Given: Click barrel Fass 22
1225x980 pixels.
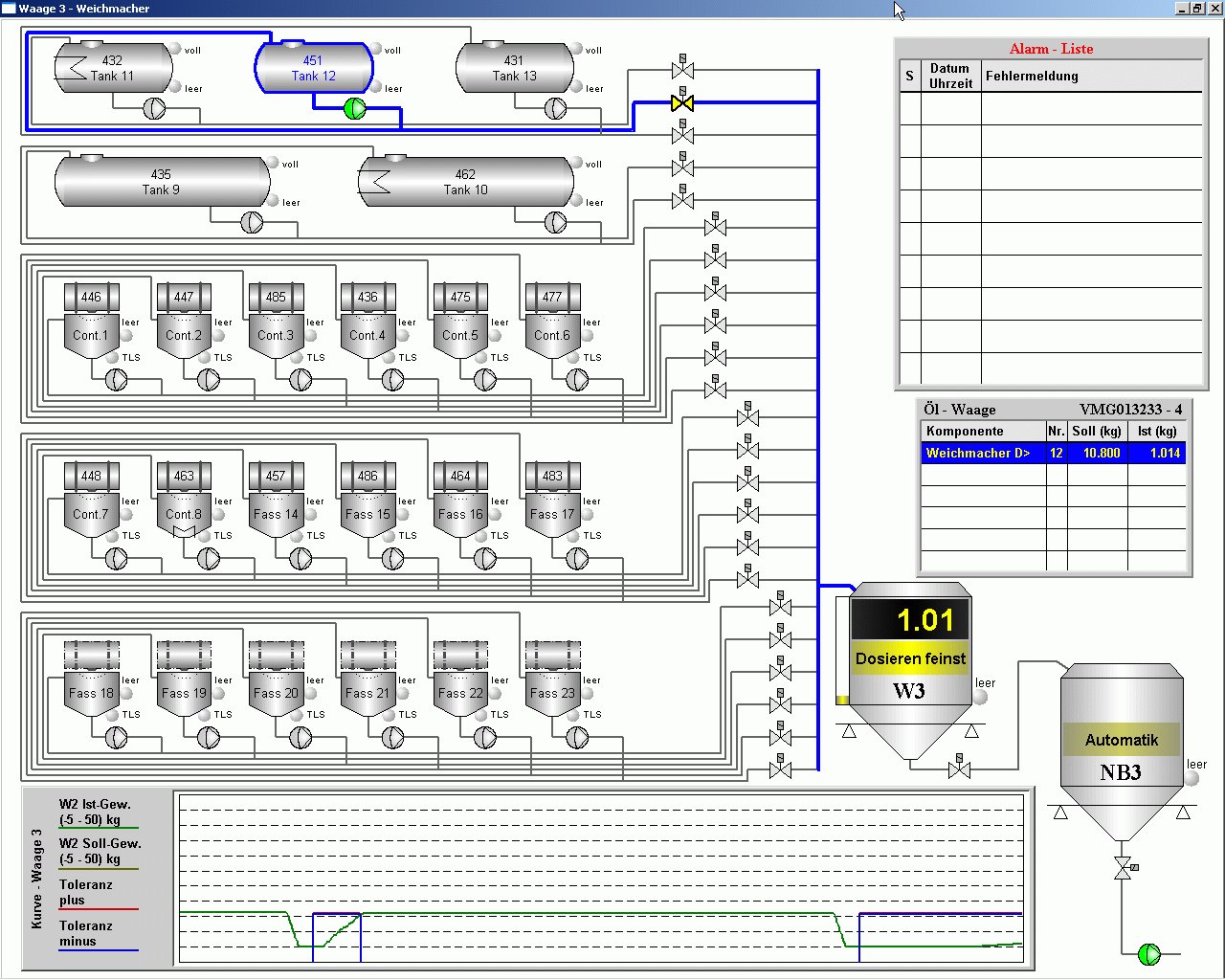Looking at the screenshot, I should pyautogui.click(x=460, y=679).
